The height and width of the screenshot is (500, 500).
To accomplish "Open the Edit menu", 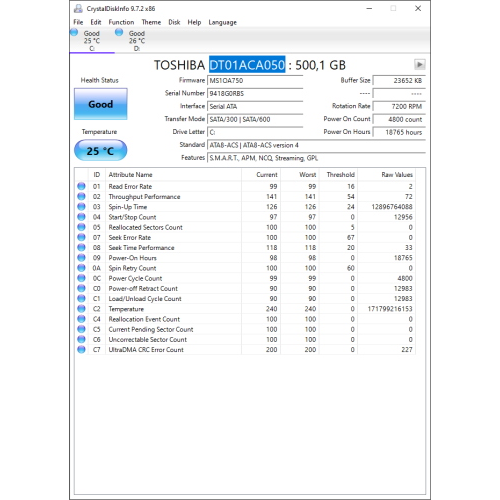I will coord(96,22).
